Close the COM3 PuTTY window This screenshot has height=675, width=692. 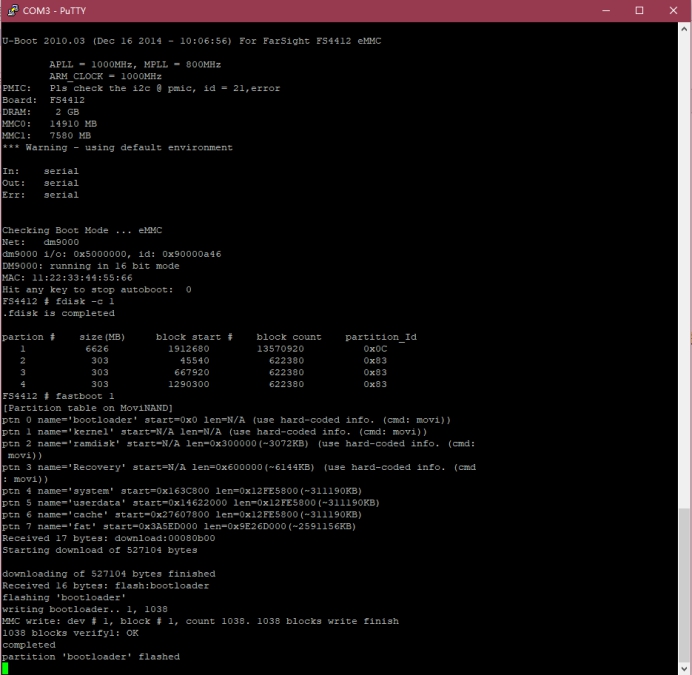pyautogui.click(x=673, y=10)
